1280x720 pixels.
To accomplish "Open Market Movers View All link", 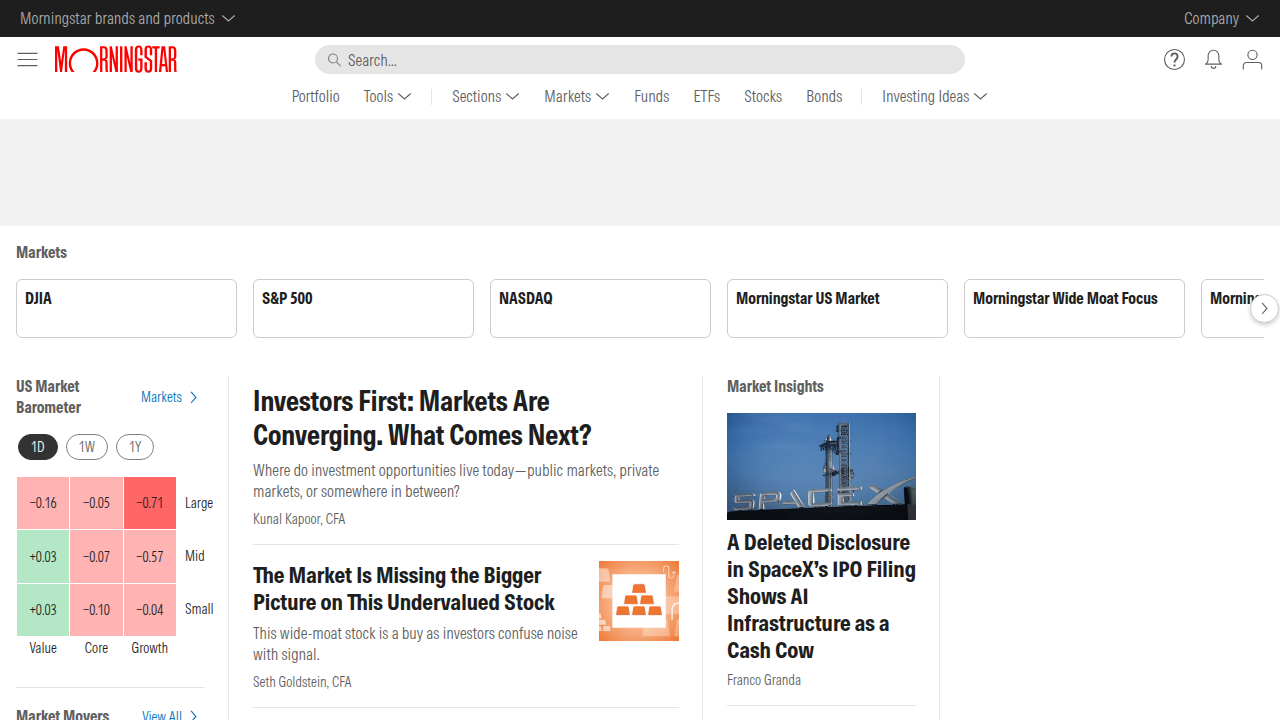I will [170, 714].
